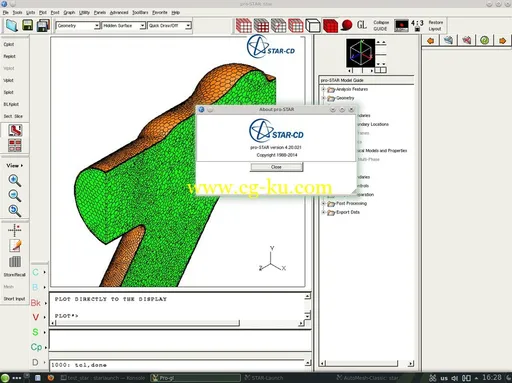Click output window horizontal scrollbar
The width and height of the screenshot is (512, 383).
[x=178, y=323]
